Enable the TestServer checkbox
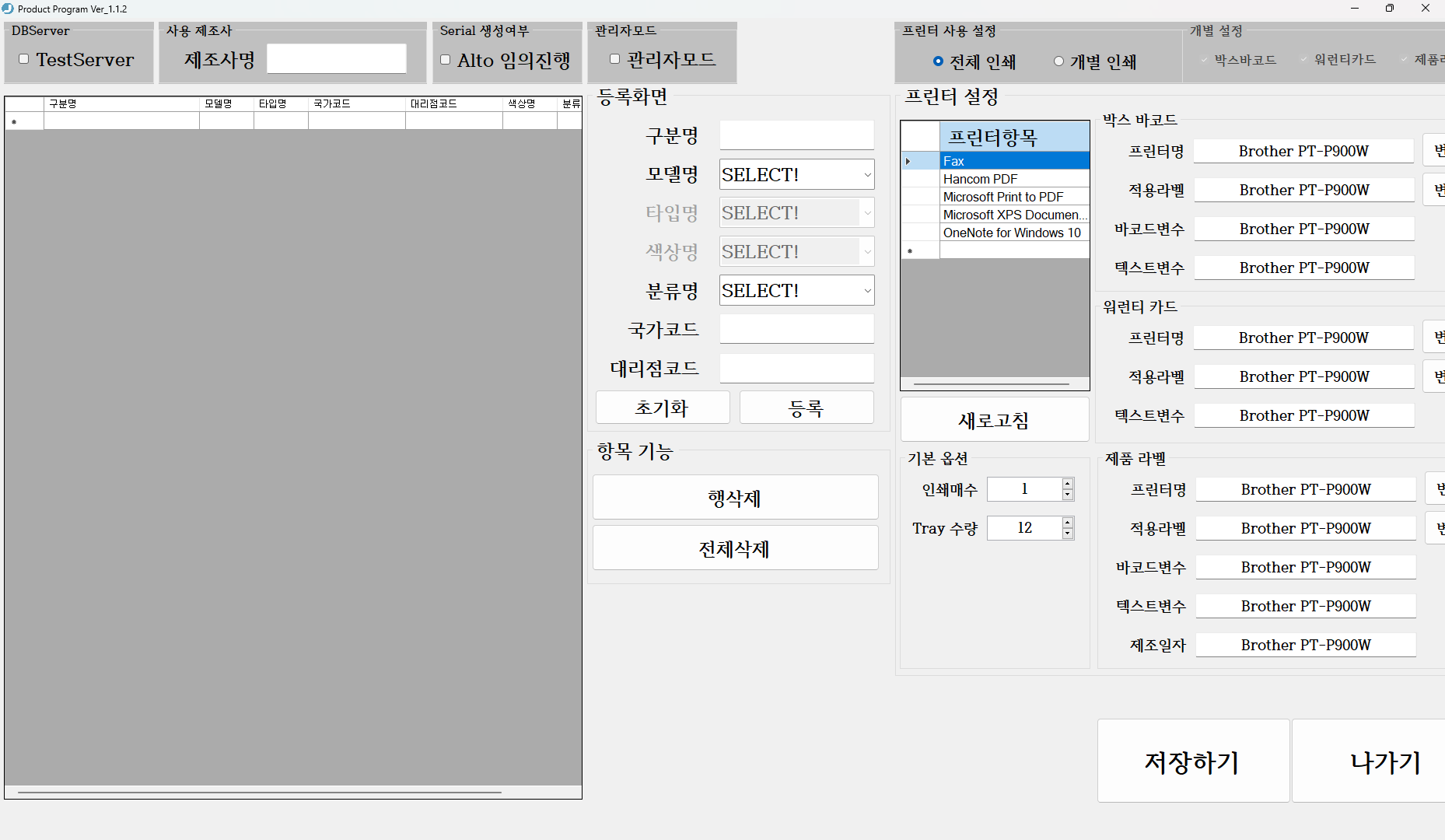The width and height of the screenshot is (1445, 840). tap(24, 59)
